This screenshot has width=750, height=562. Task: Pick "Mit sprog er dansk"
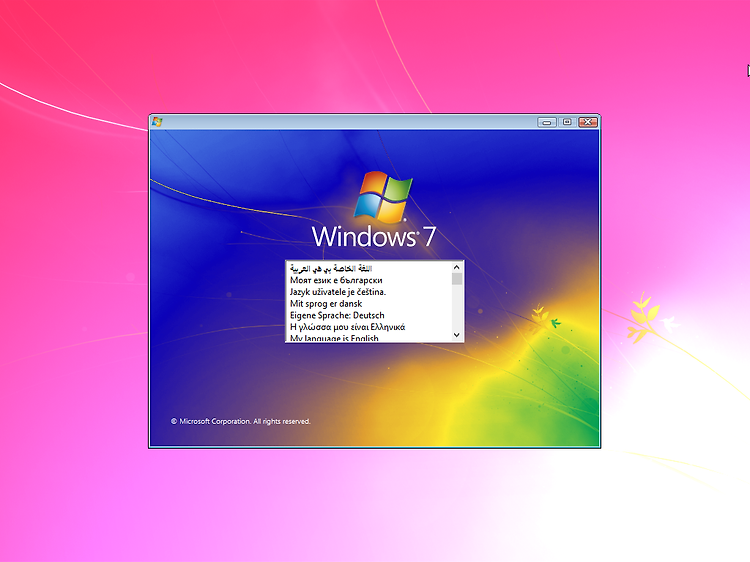coord(369,304)
